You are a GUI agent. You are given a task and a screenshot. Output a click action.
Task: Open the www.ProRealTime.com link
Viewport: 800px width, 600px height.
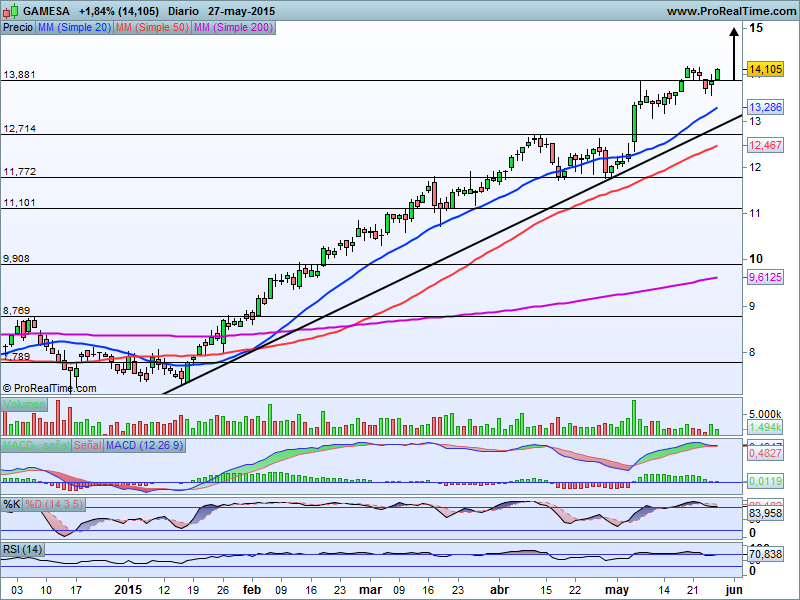tap(731, 11)
